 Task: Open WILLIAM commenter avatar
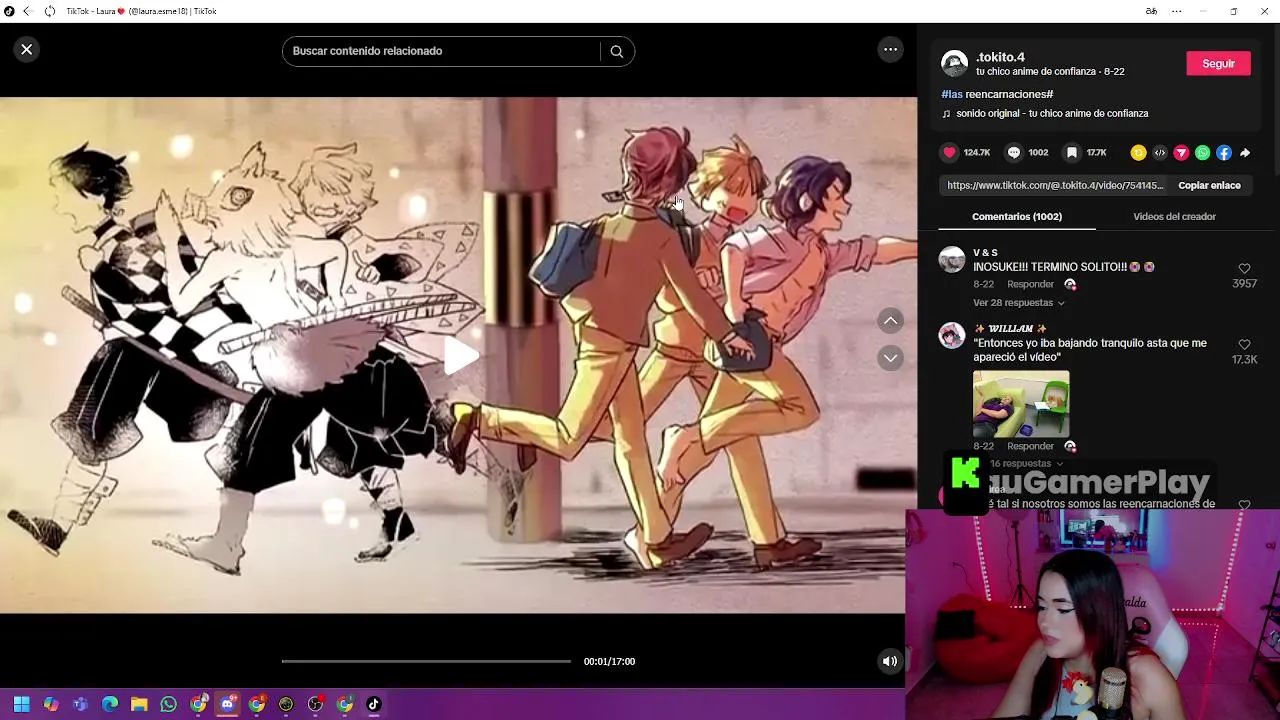pyautogui.click(x=952, y=335)
